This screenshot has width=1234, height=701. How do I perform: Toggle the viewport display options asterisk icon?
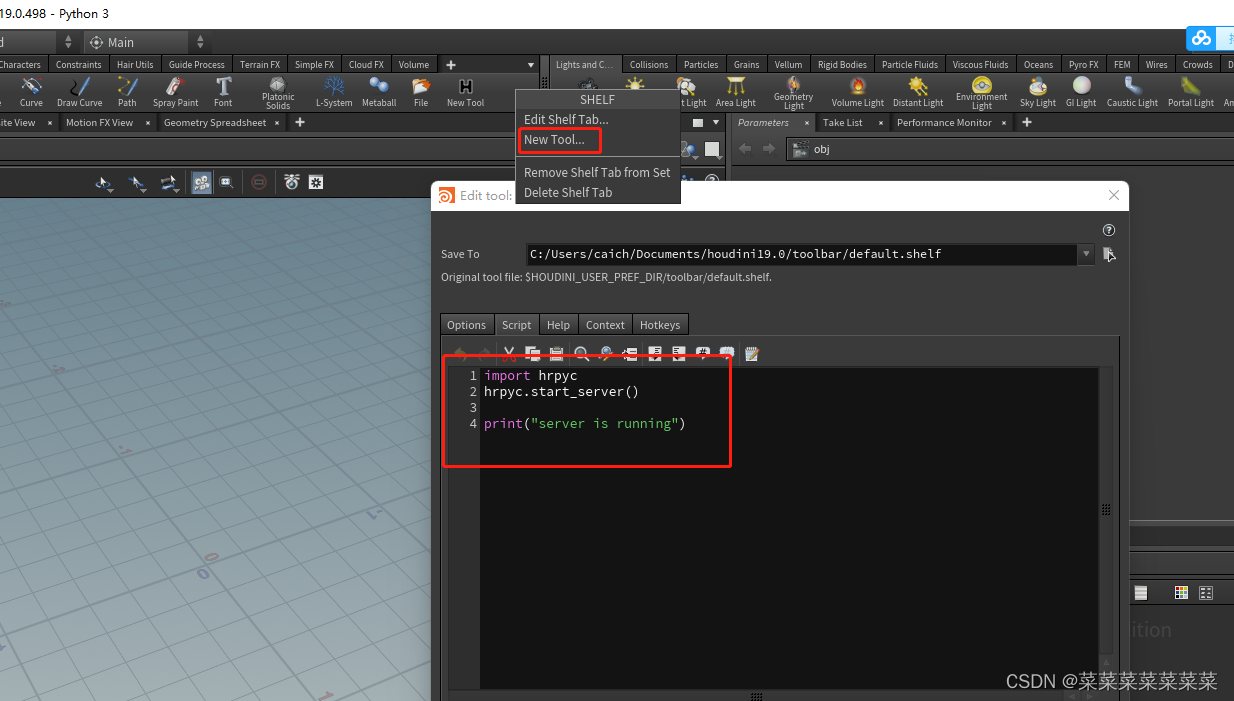(316, 182)
